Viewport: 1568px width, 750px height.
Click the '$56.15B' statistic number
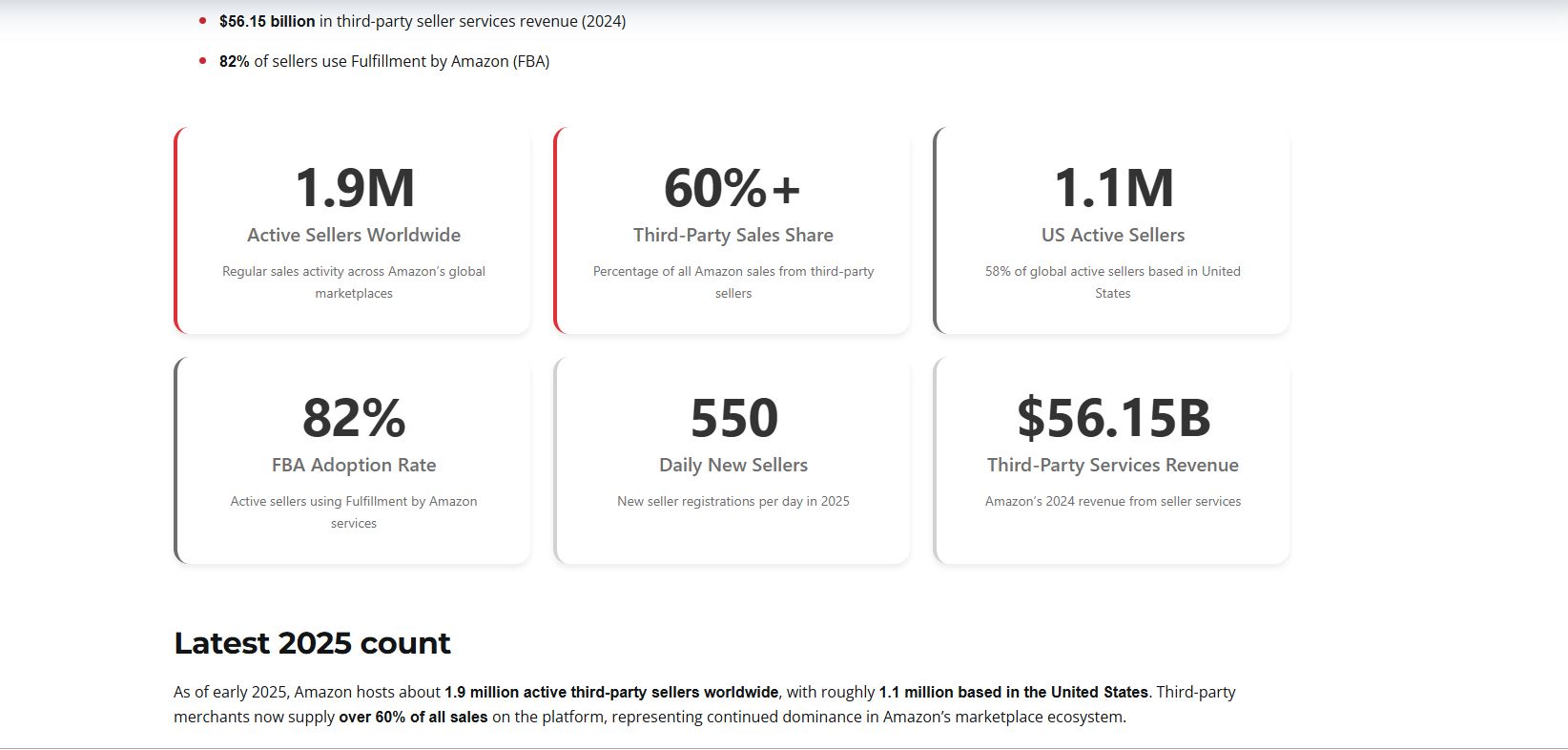(1113, 418)
